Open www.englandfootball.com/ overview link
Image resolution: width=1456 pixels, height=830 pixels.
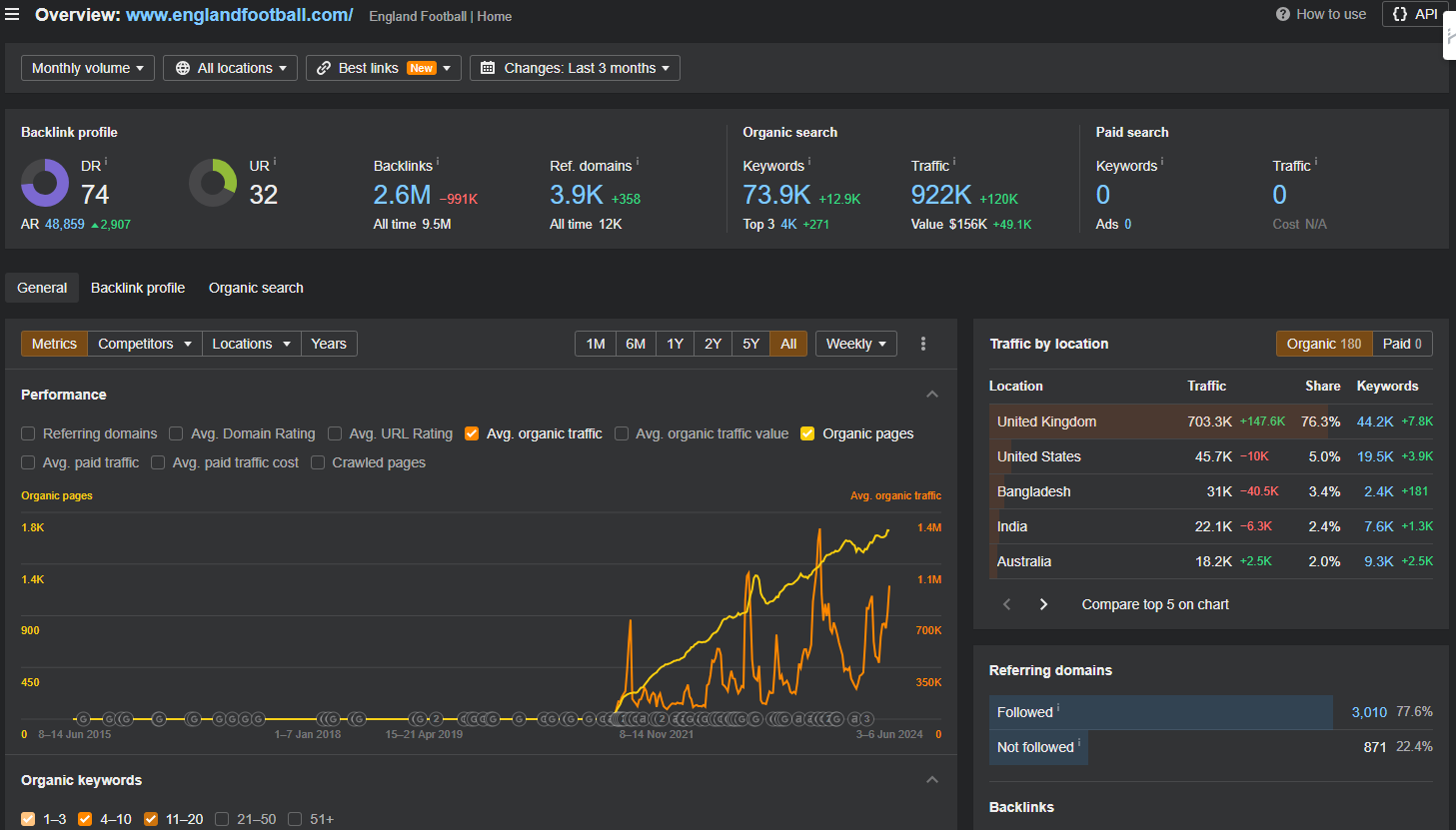pos(239,15)
